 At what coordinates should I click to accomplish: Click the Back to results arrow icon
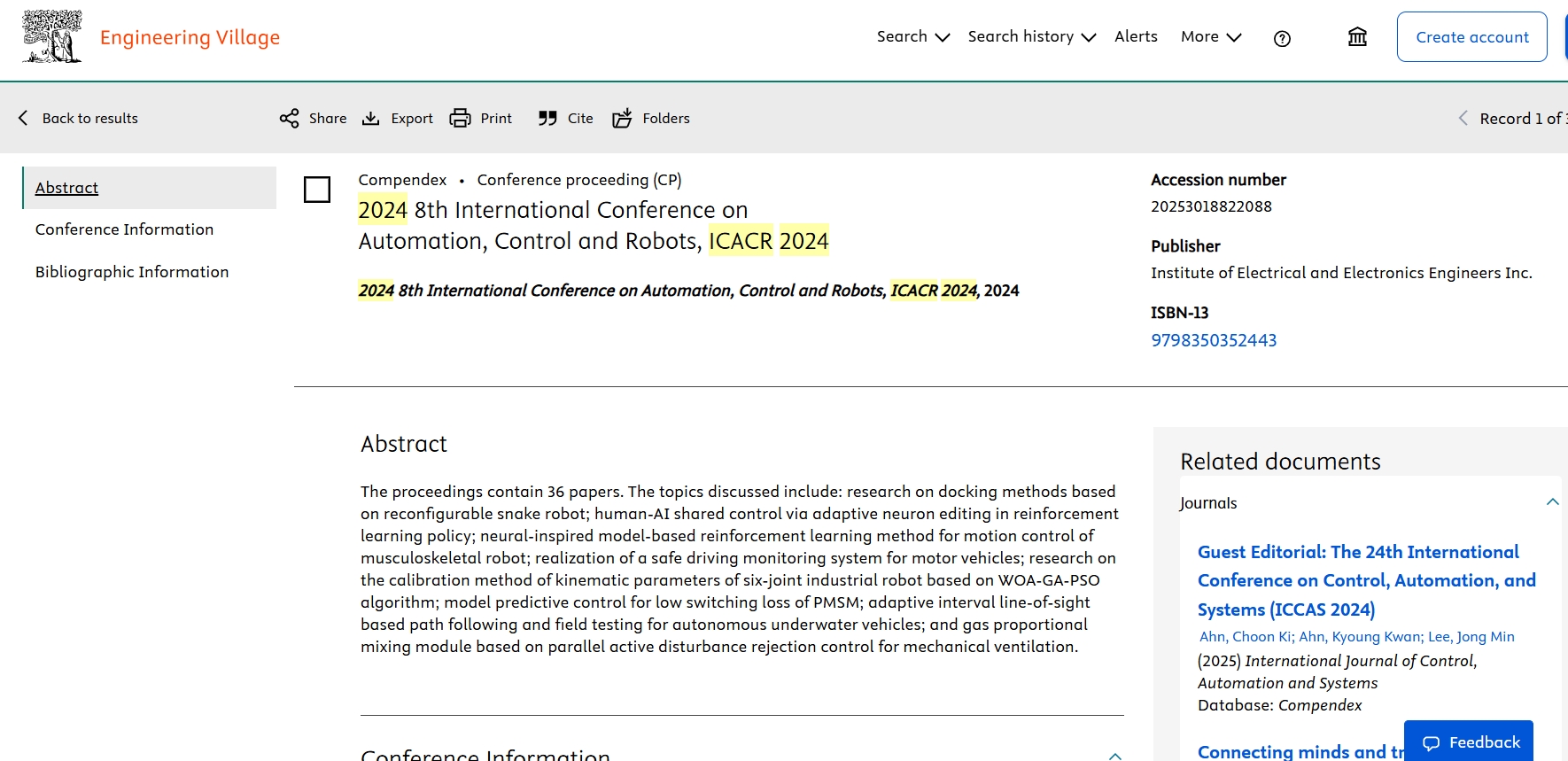coord(23,118)
